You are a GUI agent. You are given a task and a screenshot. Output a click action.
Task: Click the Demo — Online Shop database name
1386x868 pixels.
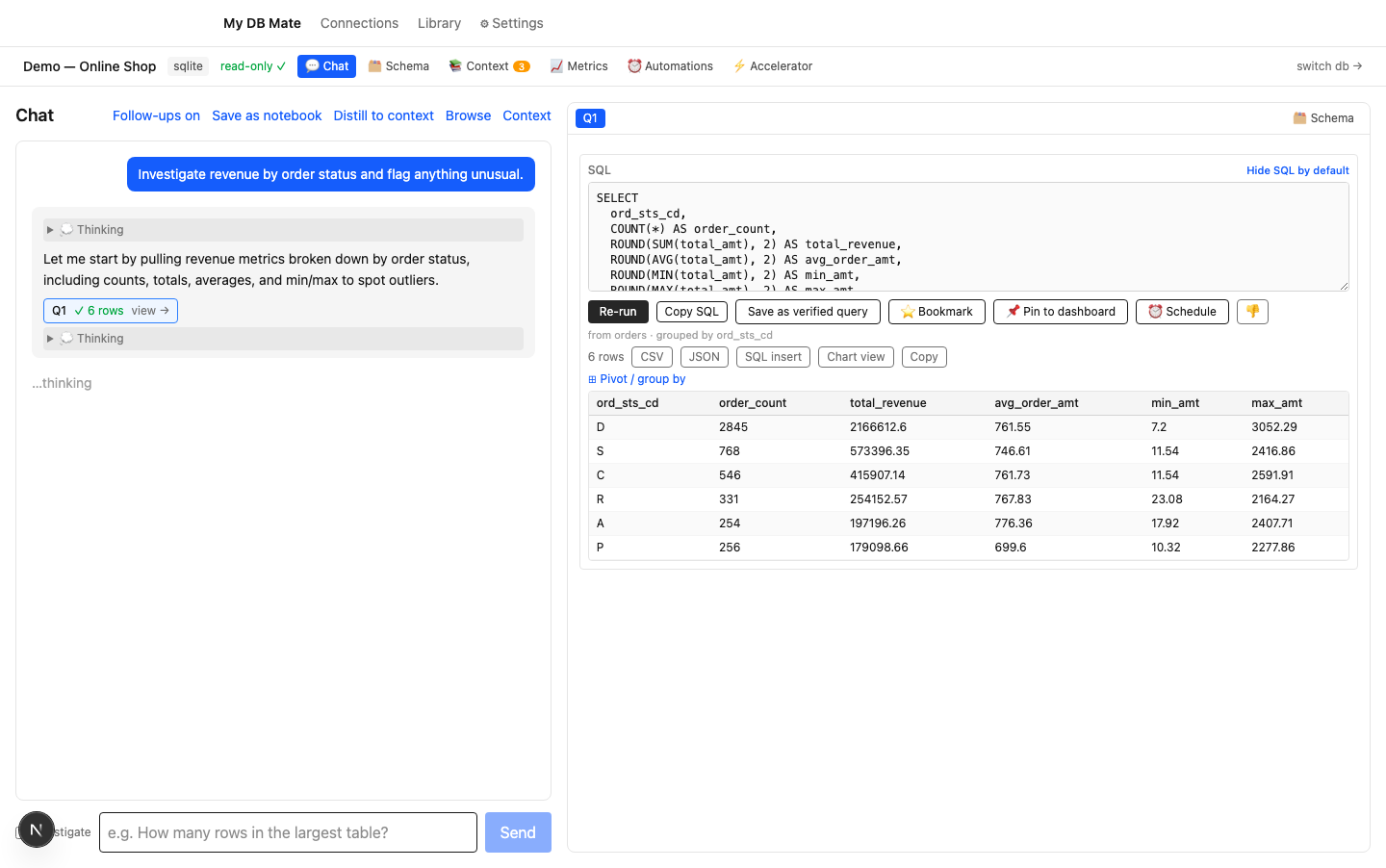tap(90, 66)
